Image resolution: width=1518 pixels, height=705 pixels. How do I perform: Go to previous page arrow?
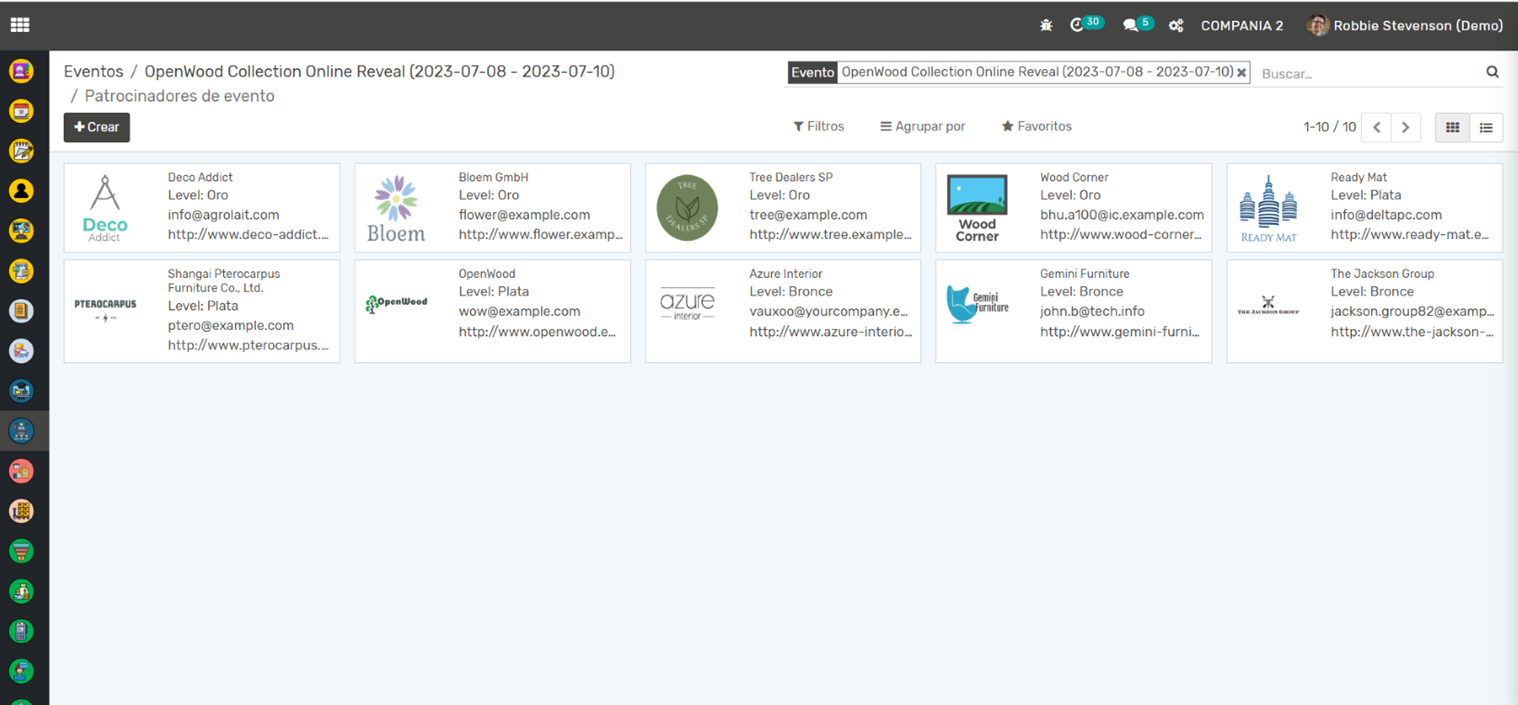pos(1377,127)
